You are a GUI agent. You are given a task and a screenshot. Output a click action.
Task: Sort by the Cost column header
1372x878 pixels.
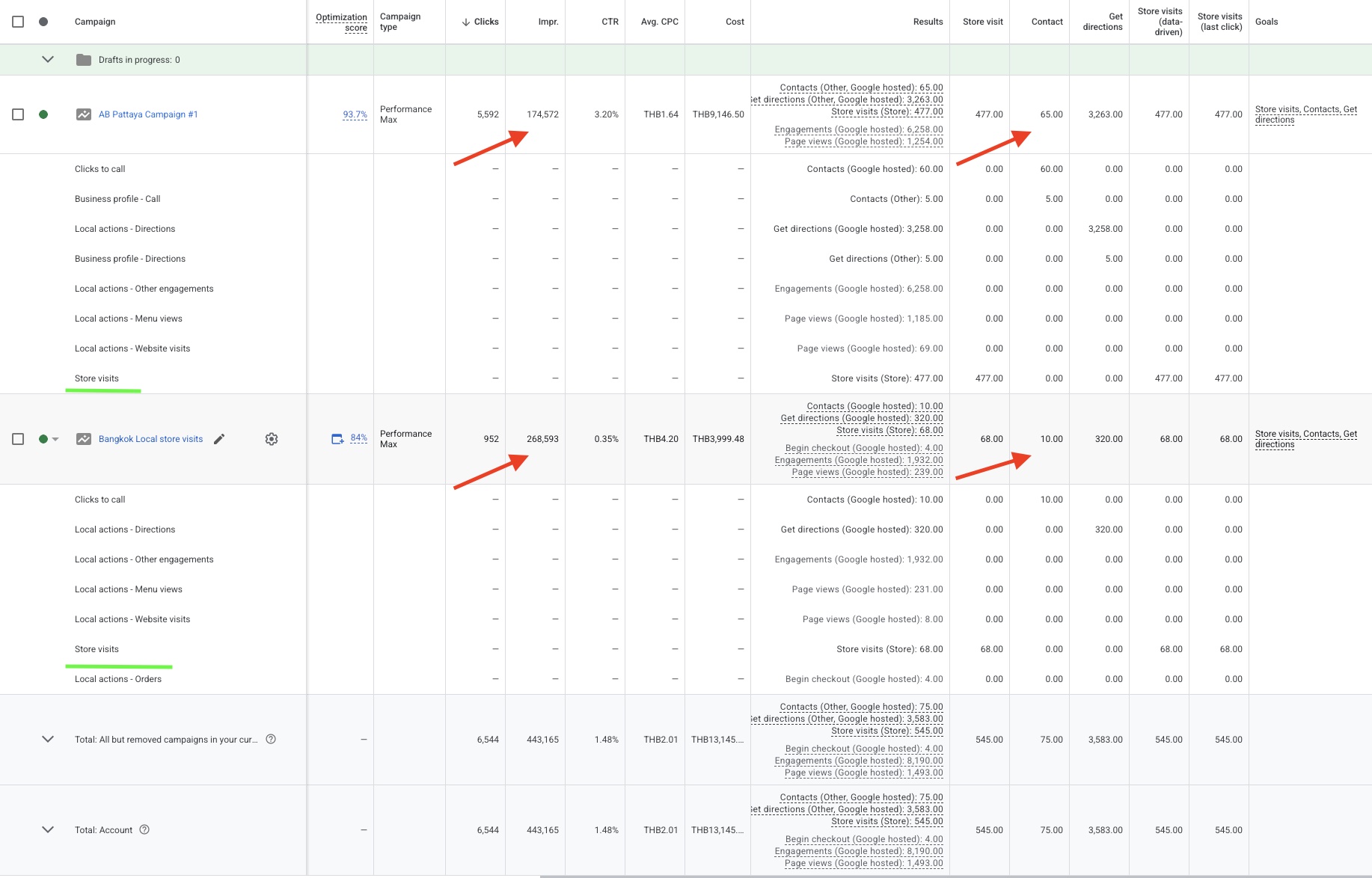click(735, 22)
